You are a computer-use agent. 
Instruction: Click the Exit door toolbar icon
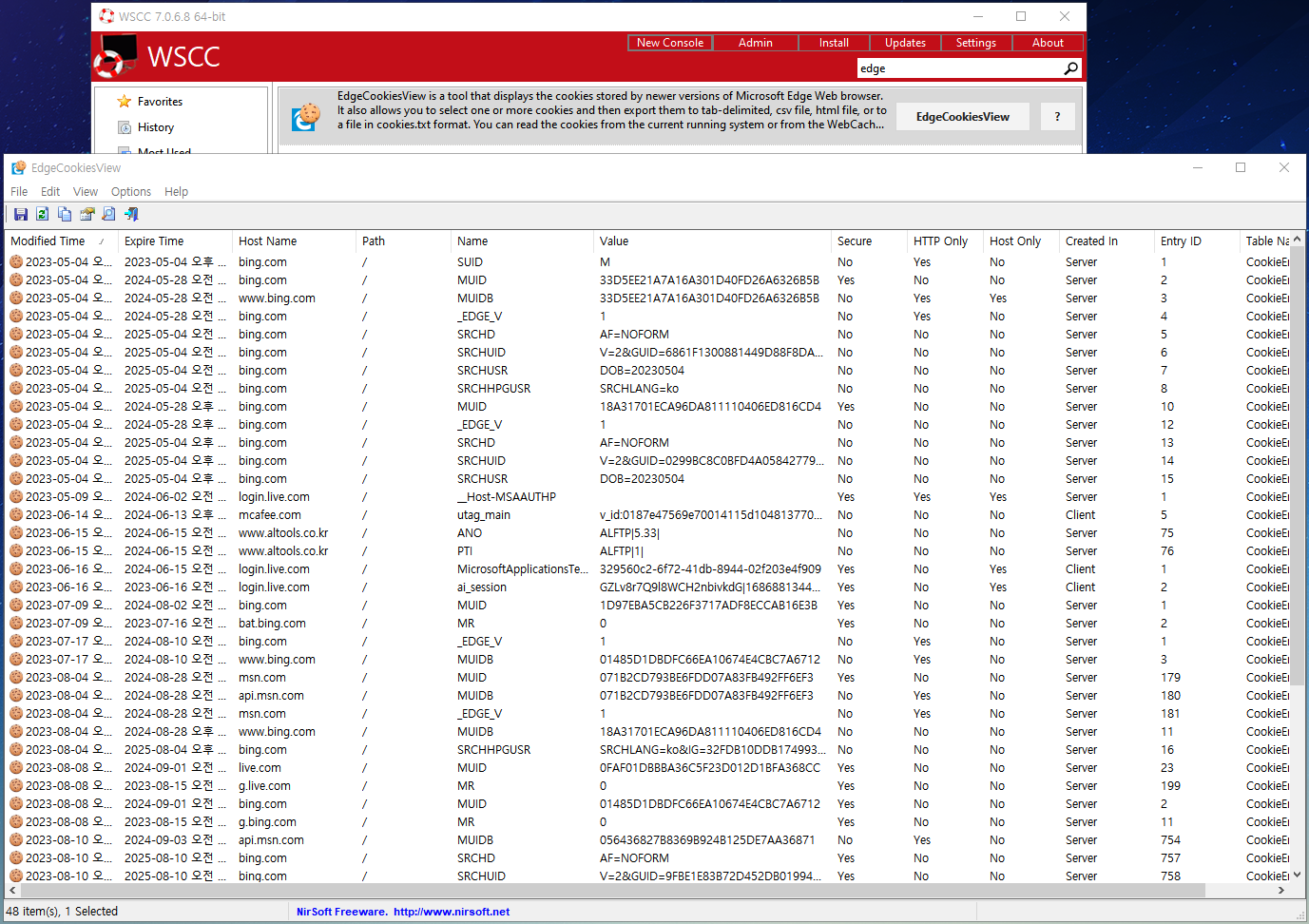[x=131, y=215]
